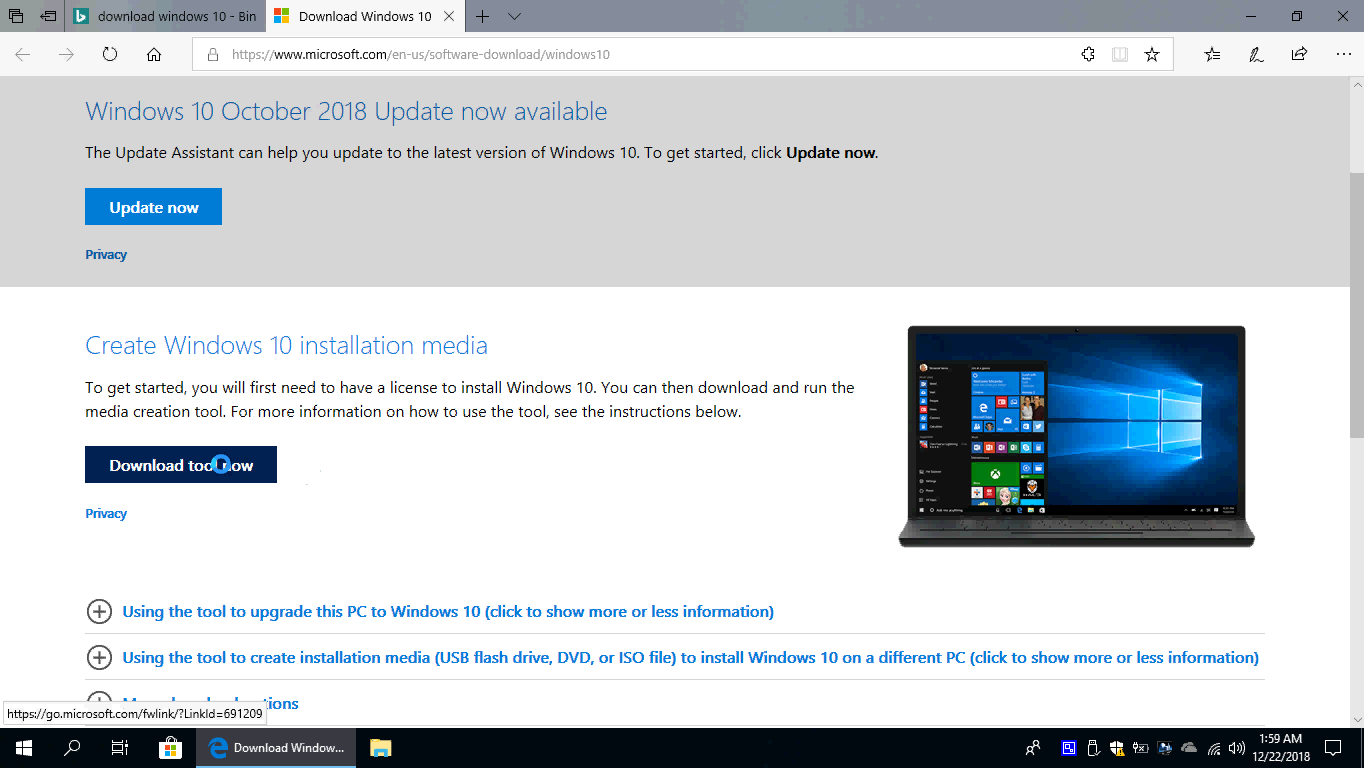1364x768 pixels.
Task: Refresh the current page
Action: pyautogui.click(x=110, y=55)
